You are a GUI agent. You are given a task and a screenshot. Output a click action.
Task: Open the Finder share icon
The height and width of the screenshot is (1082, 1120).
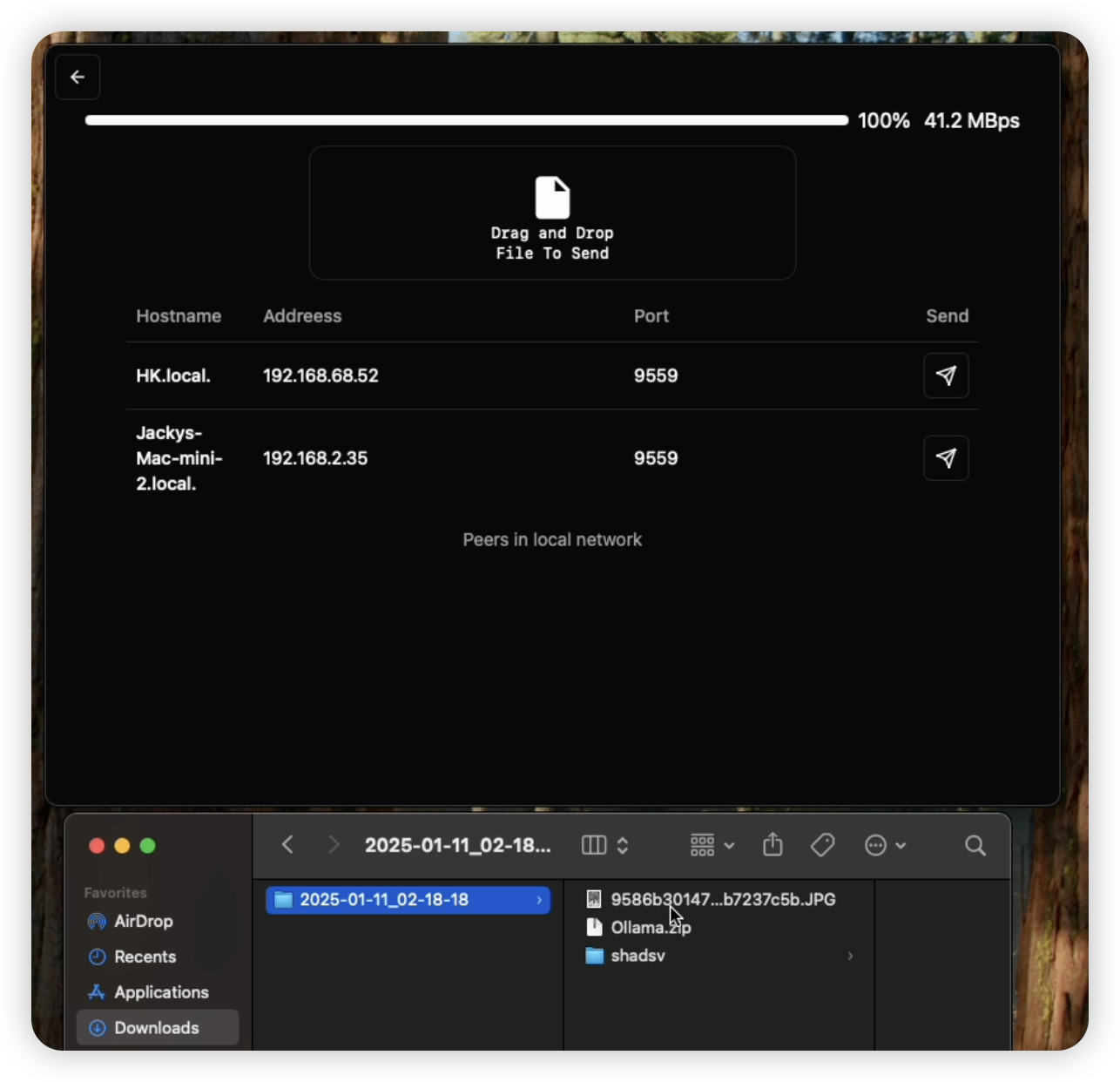(773, 845)
